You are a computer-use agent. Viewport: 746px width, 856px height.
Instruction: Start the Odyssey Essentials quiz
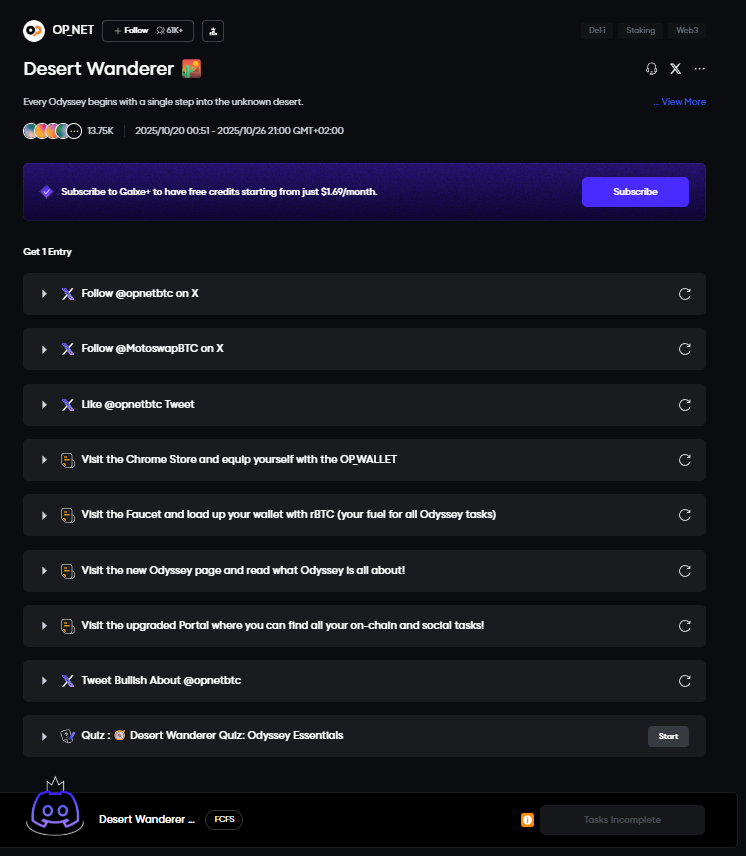tap(668, 736)
